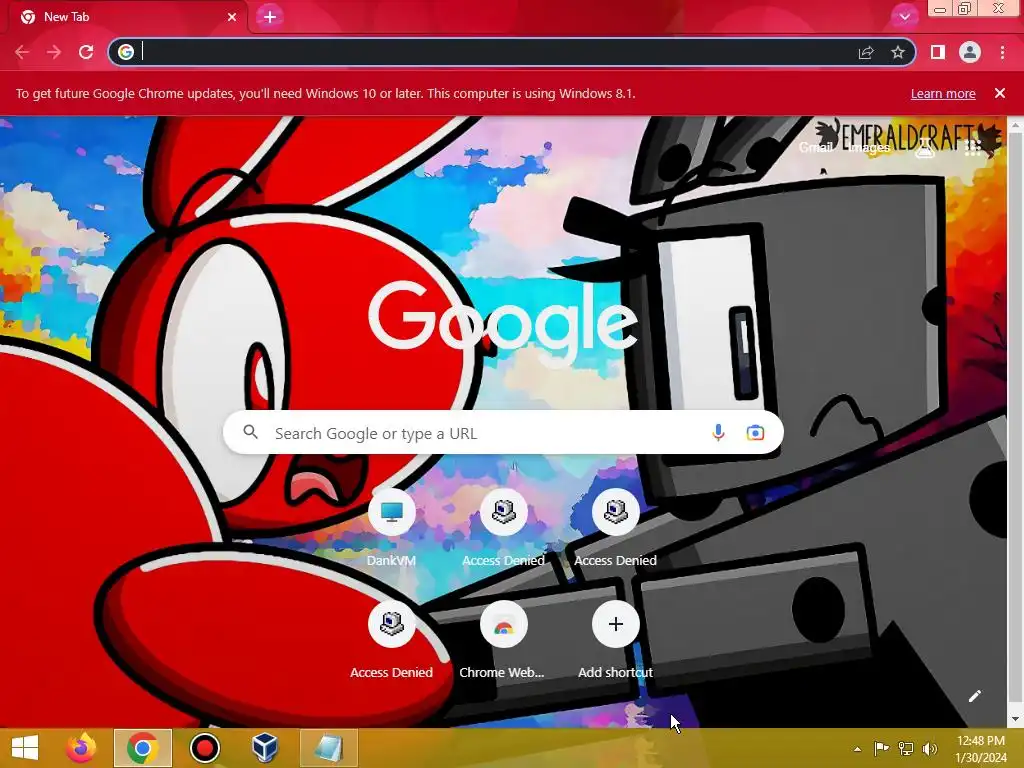
Task: Open the volume speaker icon
Action: (929, 748)
